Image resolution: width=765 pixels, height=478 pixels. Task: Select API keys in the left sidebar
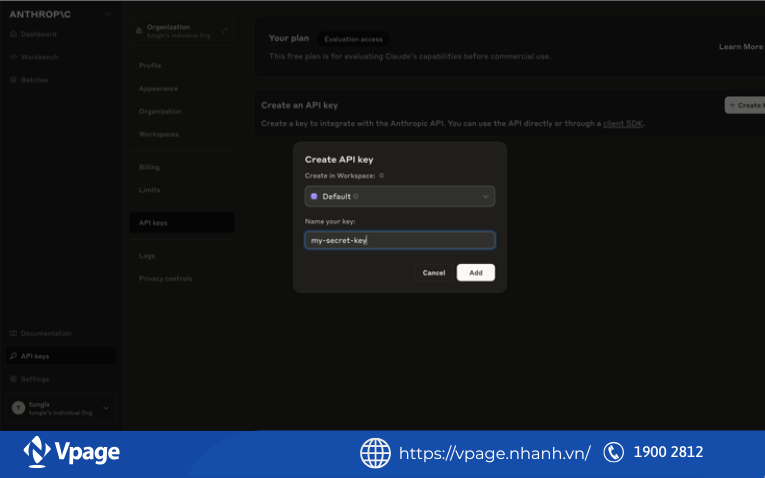(x=61, y=356)
